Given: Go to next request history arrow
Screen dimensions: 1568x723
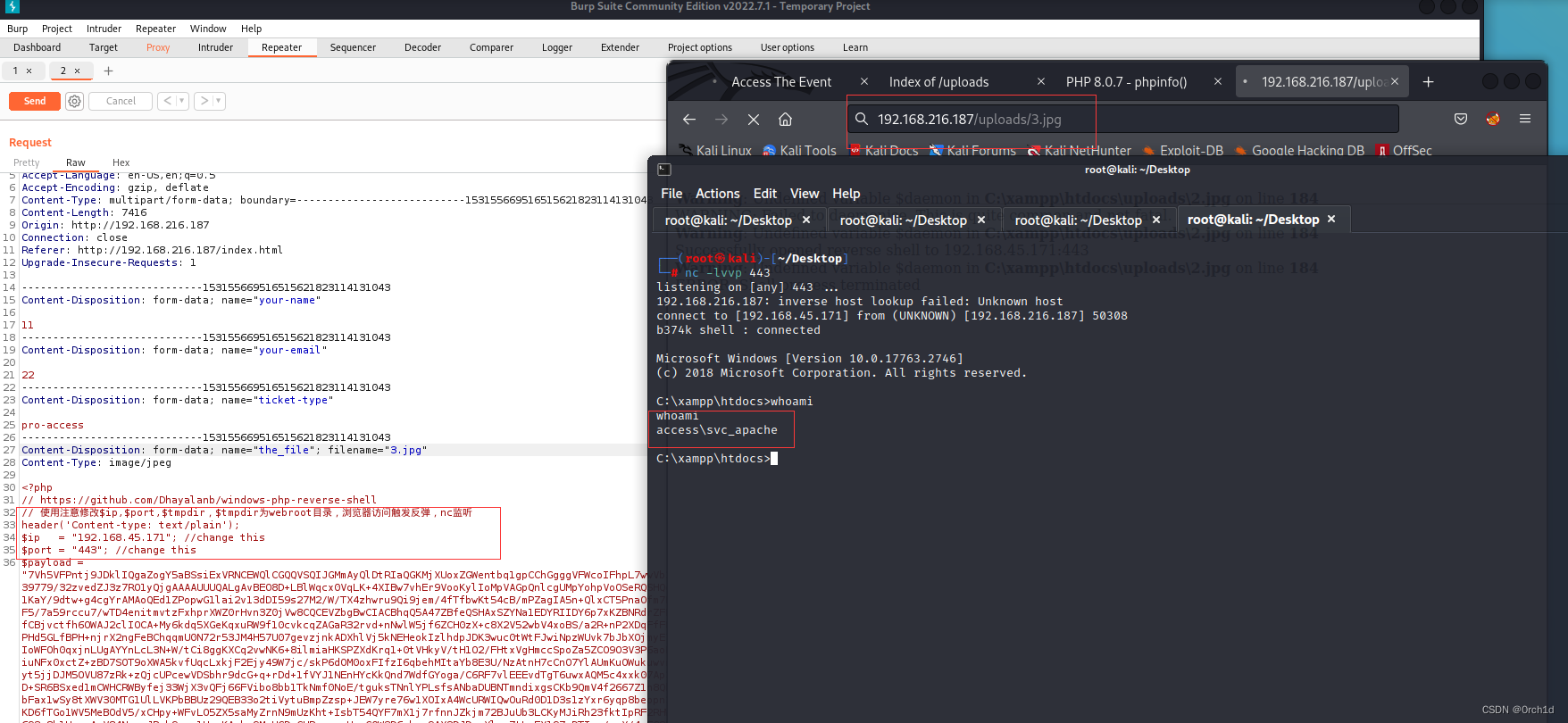Looking at the screenshot, I should coord(204,101).
